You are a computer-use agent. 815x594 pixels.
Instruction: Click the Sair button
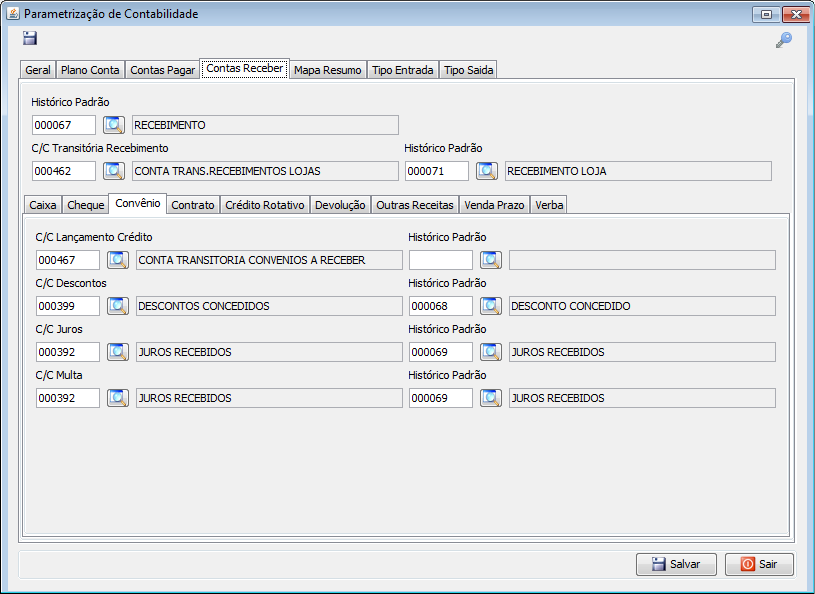[x=759, y=564]
